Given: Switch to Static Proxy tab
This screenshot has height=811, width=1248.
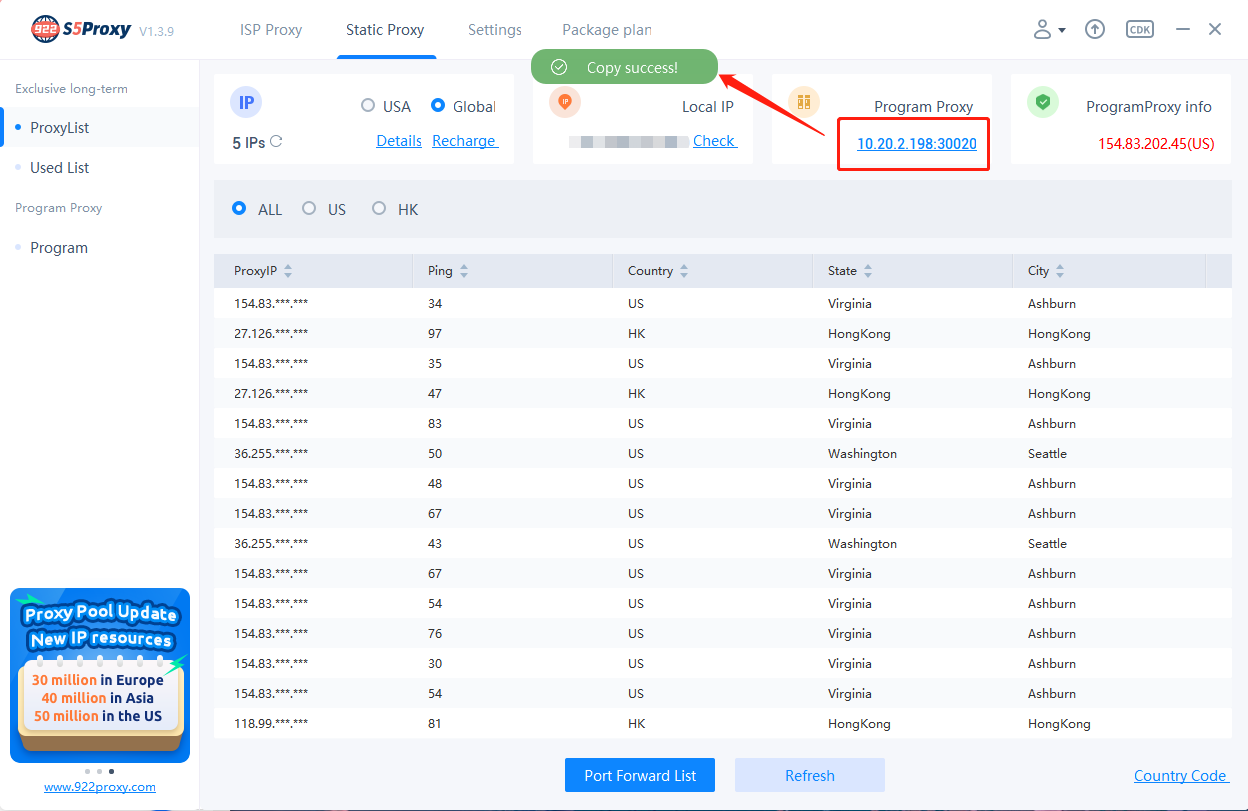Looking at the screenshot, I should 385,30.
